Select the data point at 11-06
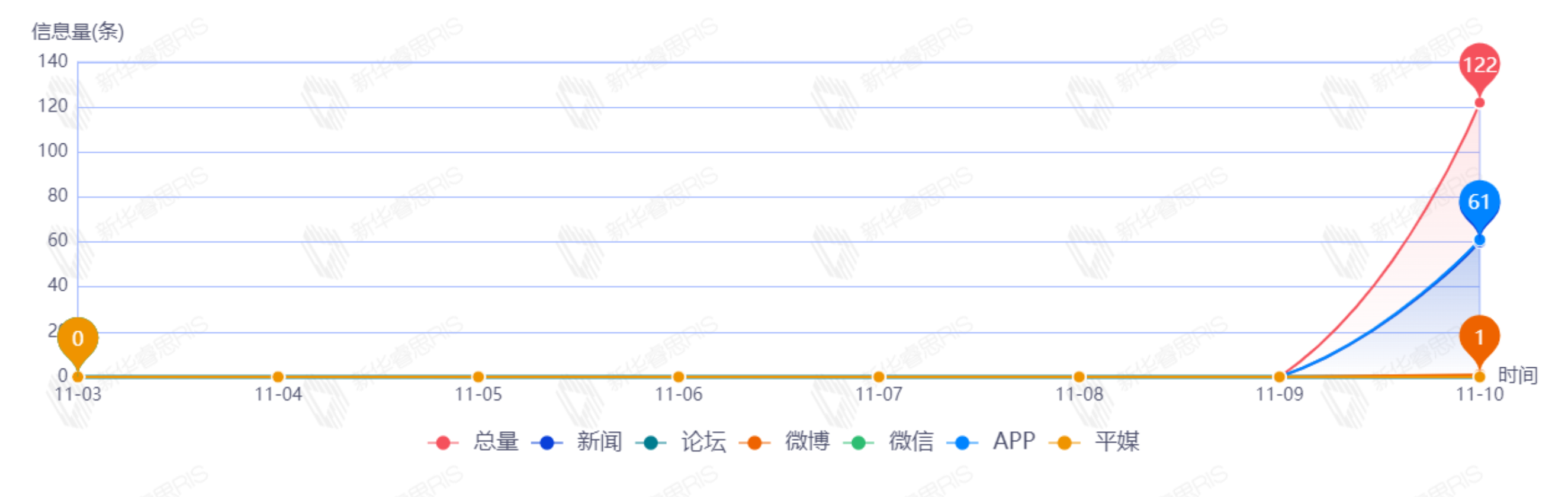The width and height of the screenshot is (1568, 497). pos(679,376)
